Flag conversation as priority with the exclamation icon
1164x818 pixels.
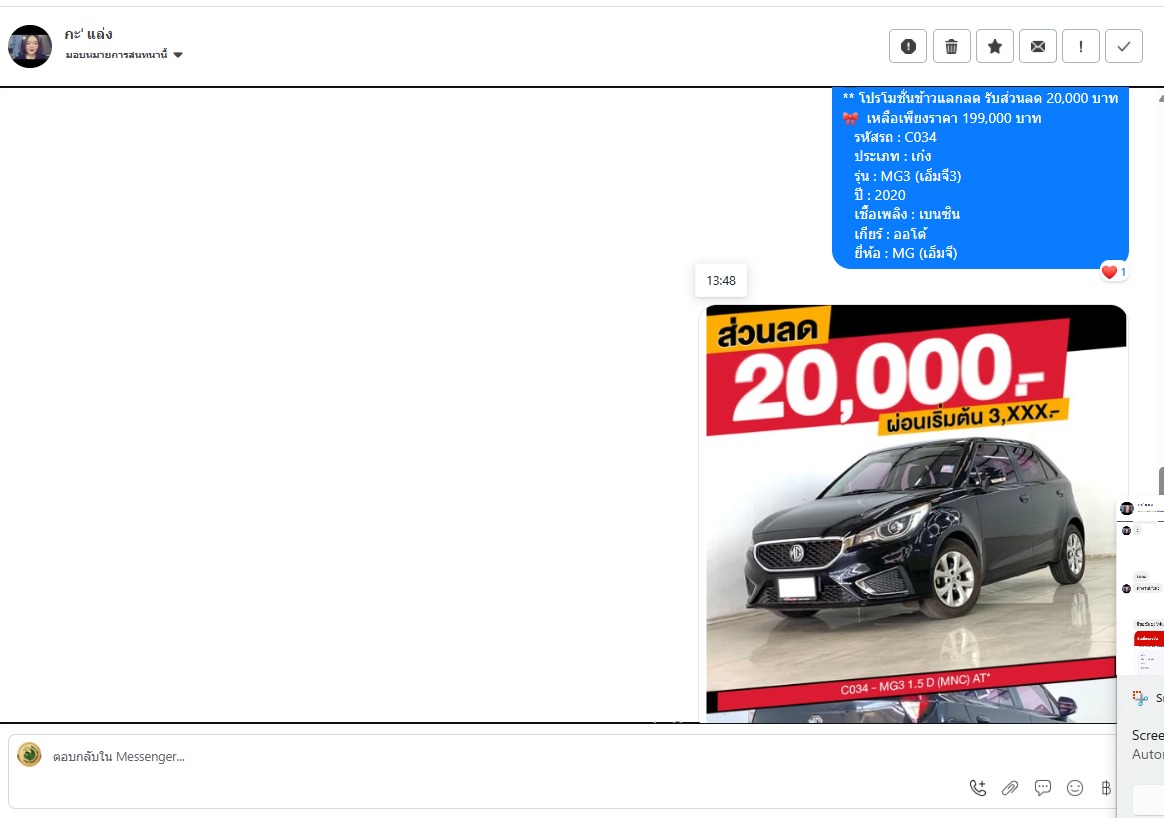point(1081,47)
